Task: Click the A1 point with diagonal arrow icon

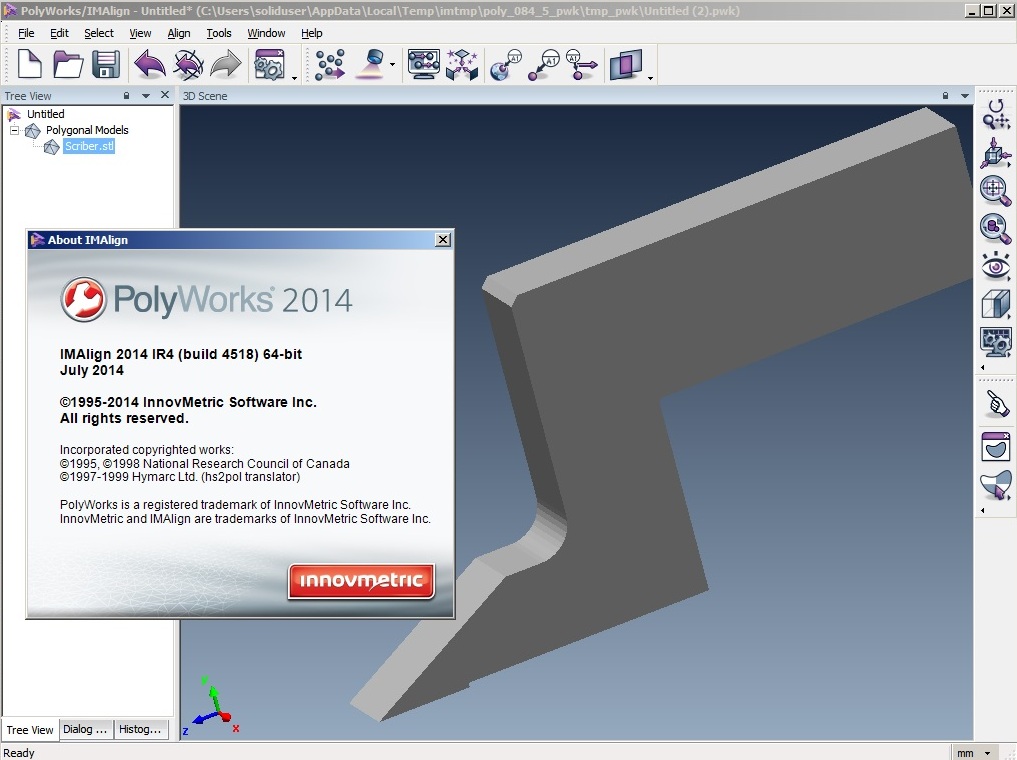Action: click(x=544, y=64)
